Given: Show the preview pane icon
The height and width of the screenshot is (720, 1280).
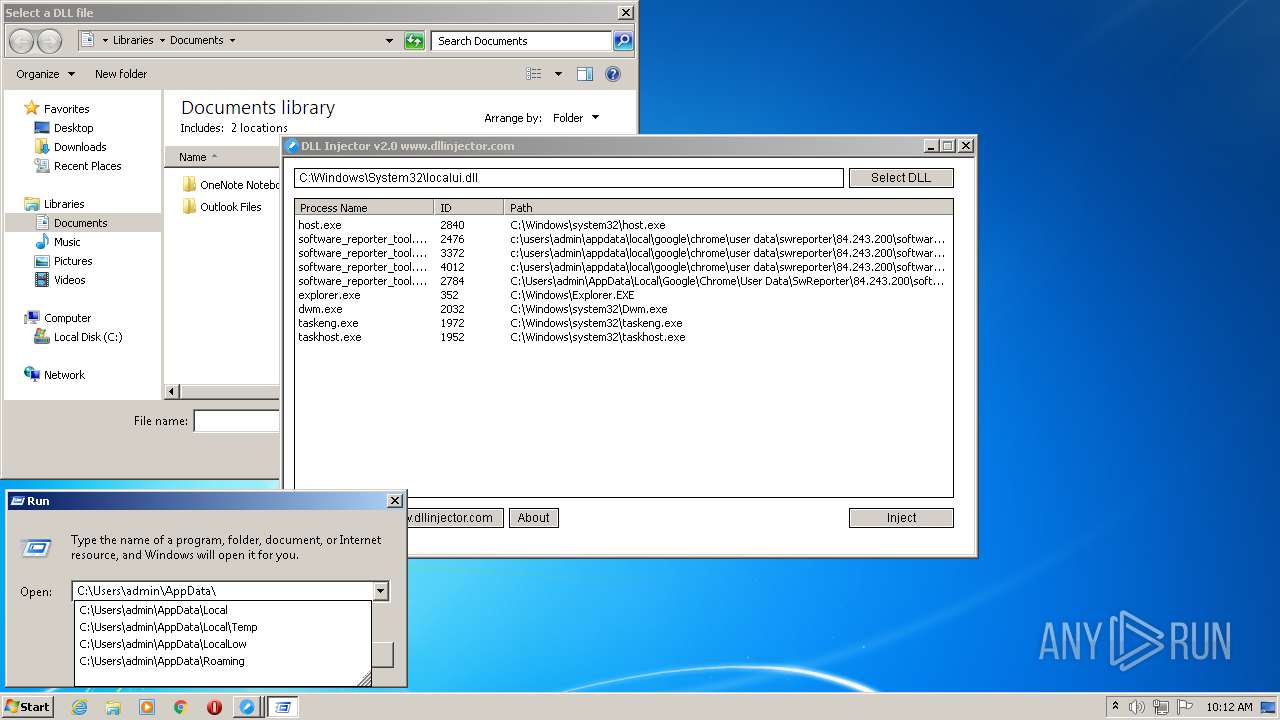Looking at the screenshot, I should point(585,74).
